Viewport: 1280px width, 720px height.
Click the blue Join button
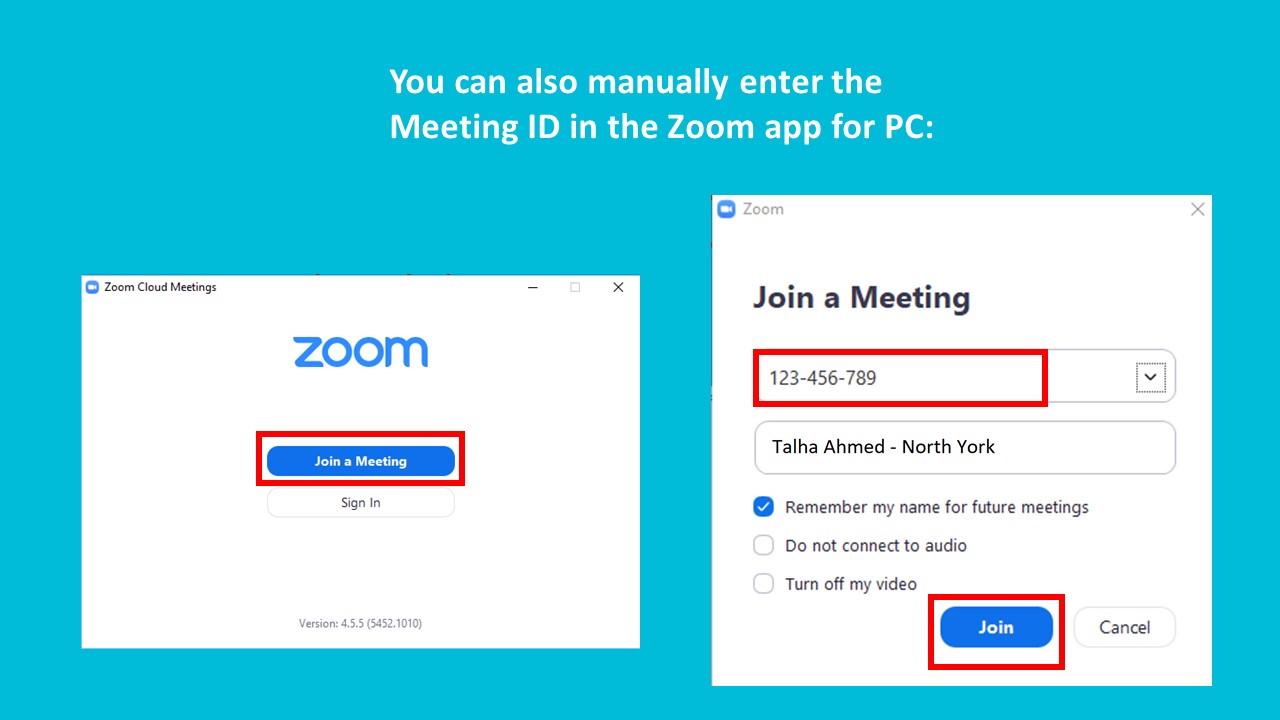pos(996,627)
